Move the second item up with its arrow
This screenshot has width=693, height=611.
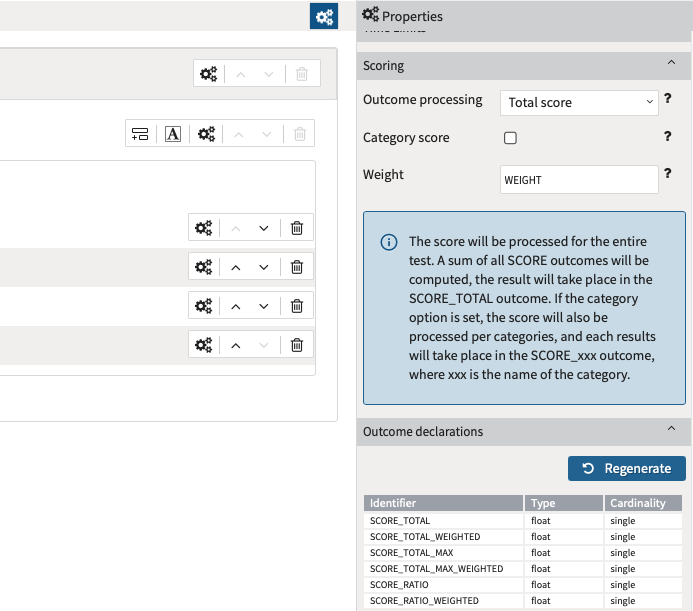(x=236, y=267)
